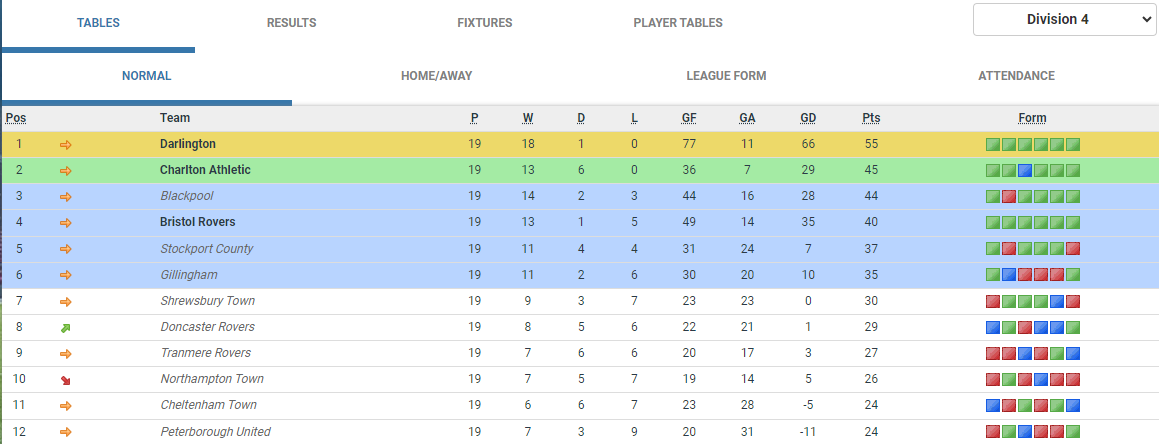The image size is (1159, 444).
Task: Click the last red form square for Stockport County
Action: click(1073, 249)
